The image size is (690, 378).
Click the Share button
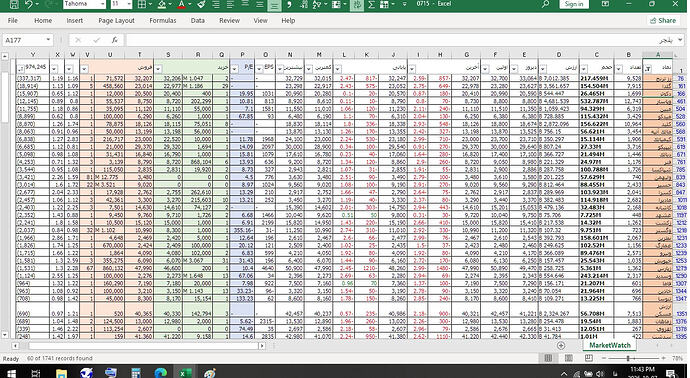pyautogui.click(x=663, y=21)
